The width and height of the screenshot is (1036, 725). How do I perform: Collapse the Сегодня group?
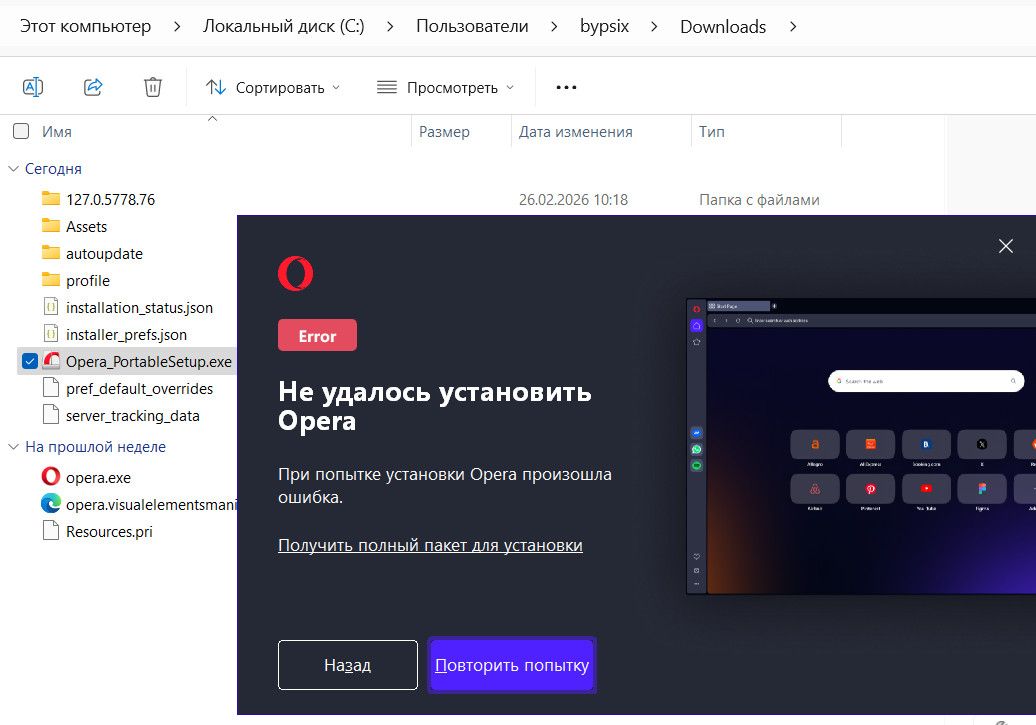13,169
